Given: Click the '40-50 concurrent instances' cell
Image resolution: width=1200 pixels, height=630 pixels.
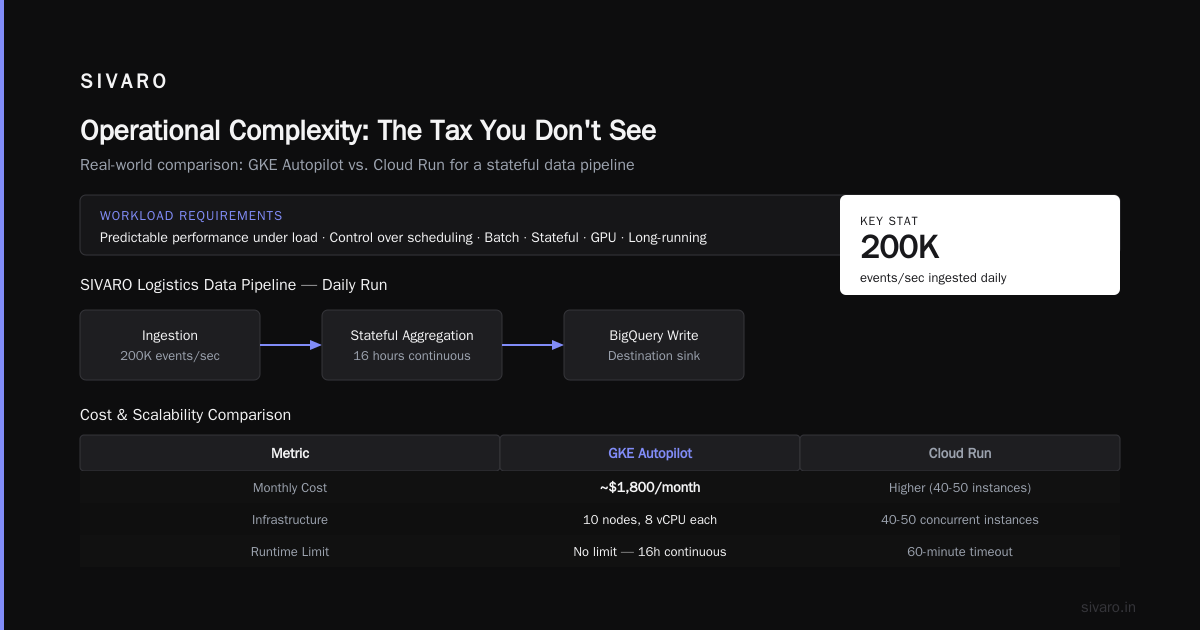Looking at the screenshot, I should pyautogui.click(x=960, y=520).
